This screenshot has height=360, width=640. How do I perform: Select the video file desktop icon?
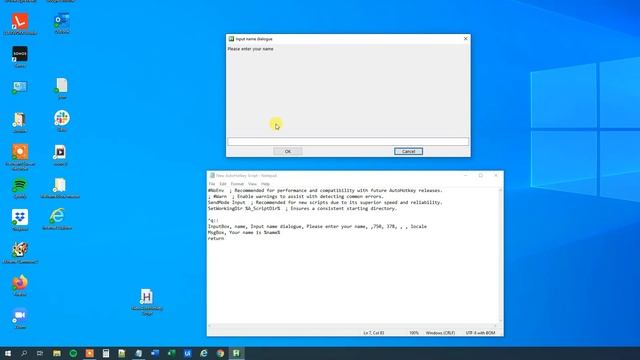pyautogui.click(x=60, y=155)
